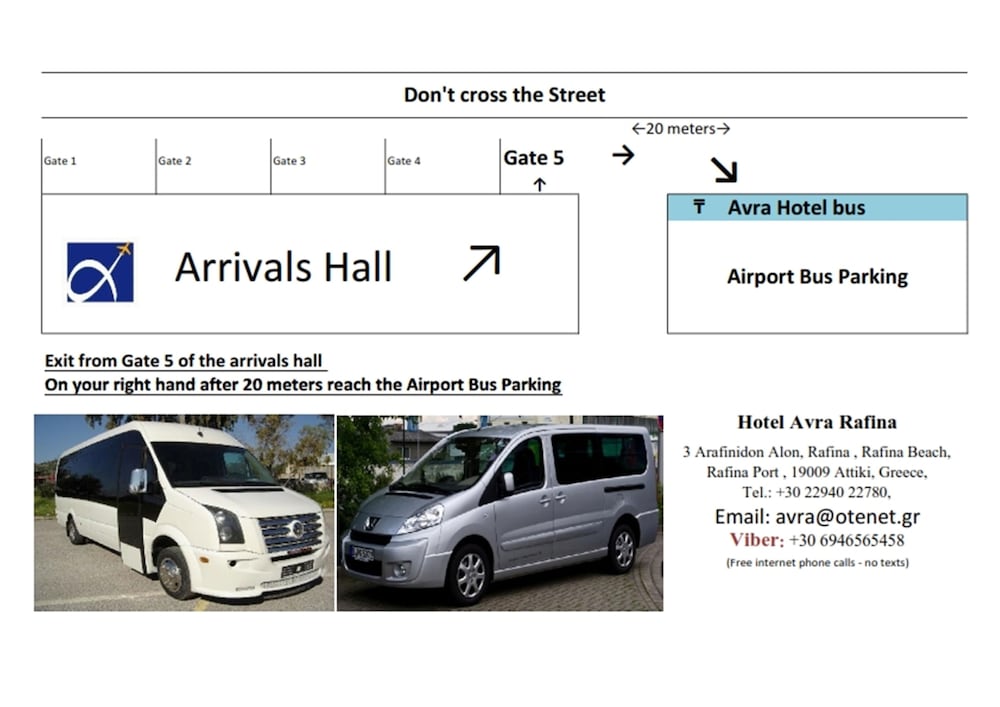Image resolution: width=1000 pixels, height=707 pixels.
Task: Click the 'Hotel Avra Rafina' title
Action: 817,422
